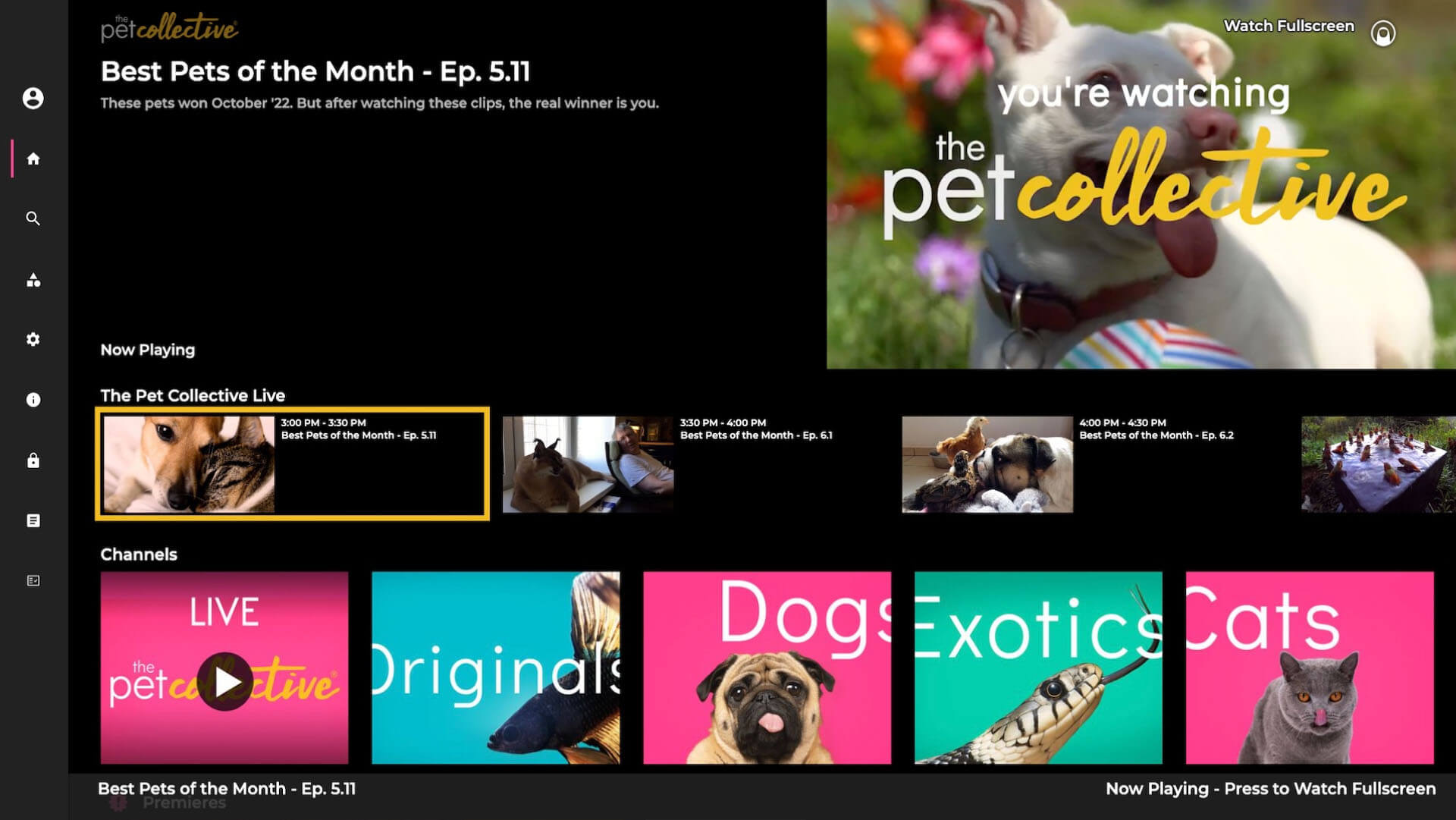Open the feedback form icon at sidebar bottom
Viewport: 1456px width, 820px height.
33,580
